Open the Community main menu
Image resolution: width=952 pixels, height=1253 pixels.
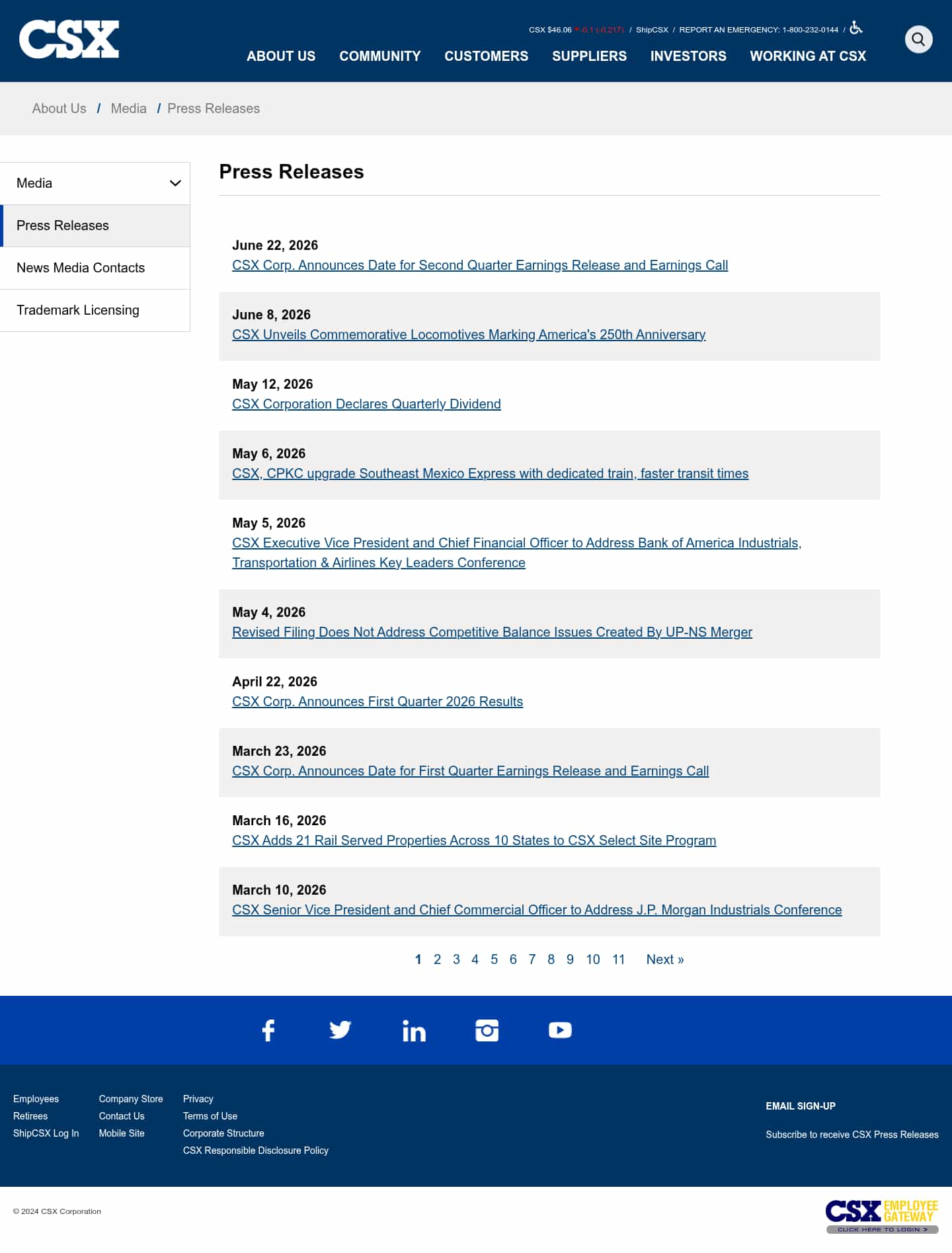380,56
